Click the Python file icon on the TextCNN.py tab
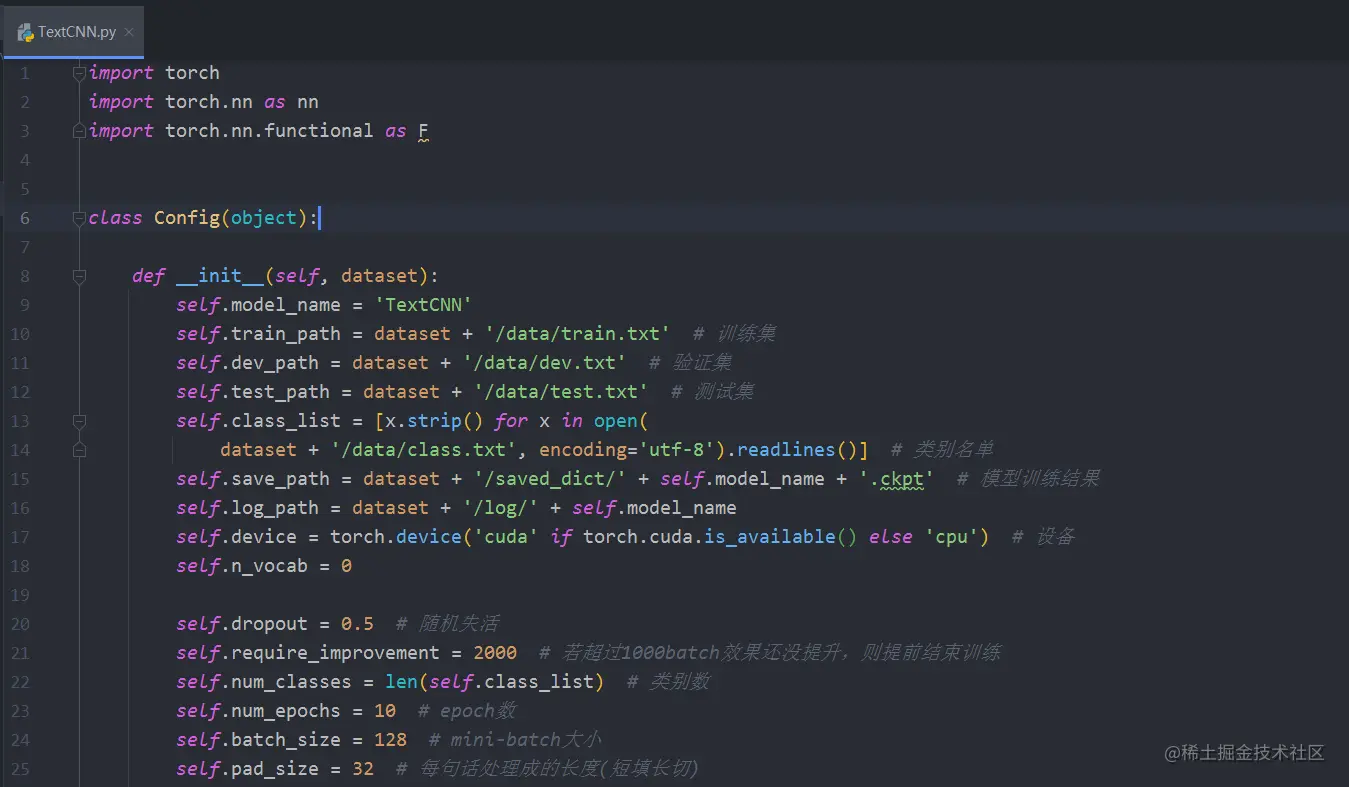The height and width of the screenshot is (787, 1349). [26, 32]
